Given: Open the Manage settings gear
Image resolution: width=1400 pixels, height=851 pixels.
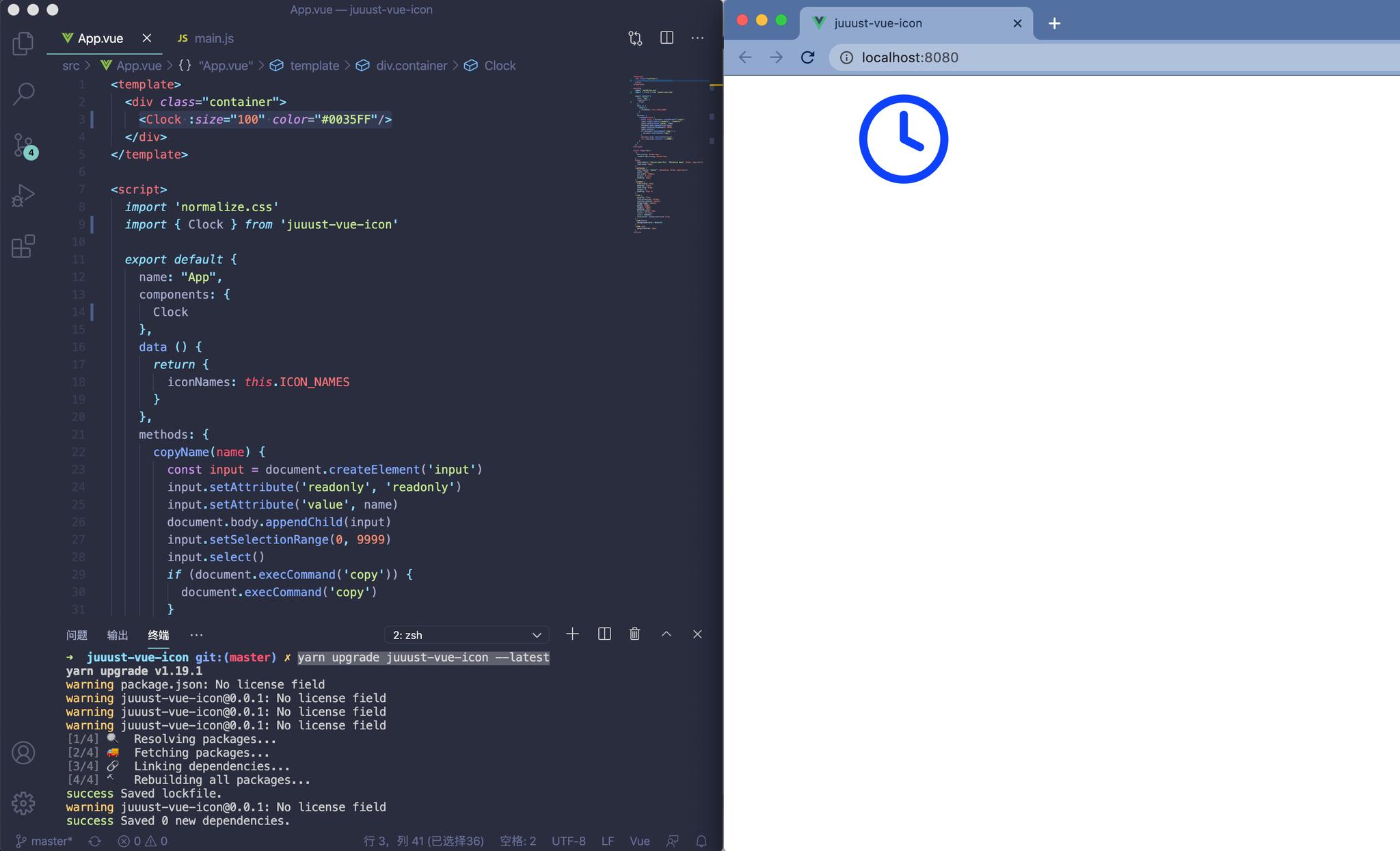Looking at the screenshot, I should (23, 803).
